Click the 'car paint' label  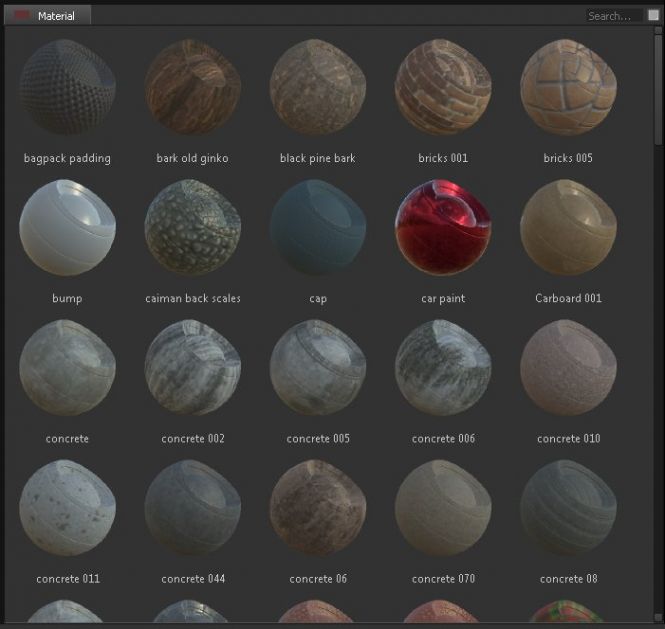tap(443, 299)
